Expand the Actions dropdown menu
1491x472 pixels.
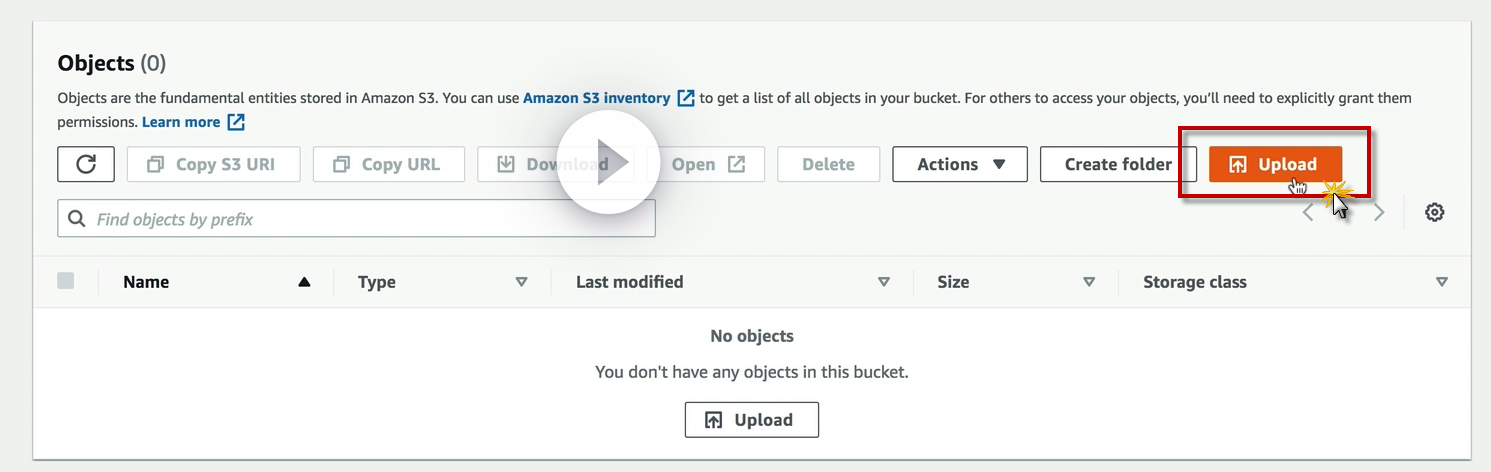[959, 164]
